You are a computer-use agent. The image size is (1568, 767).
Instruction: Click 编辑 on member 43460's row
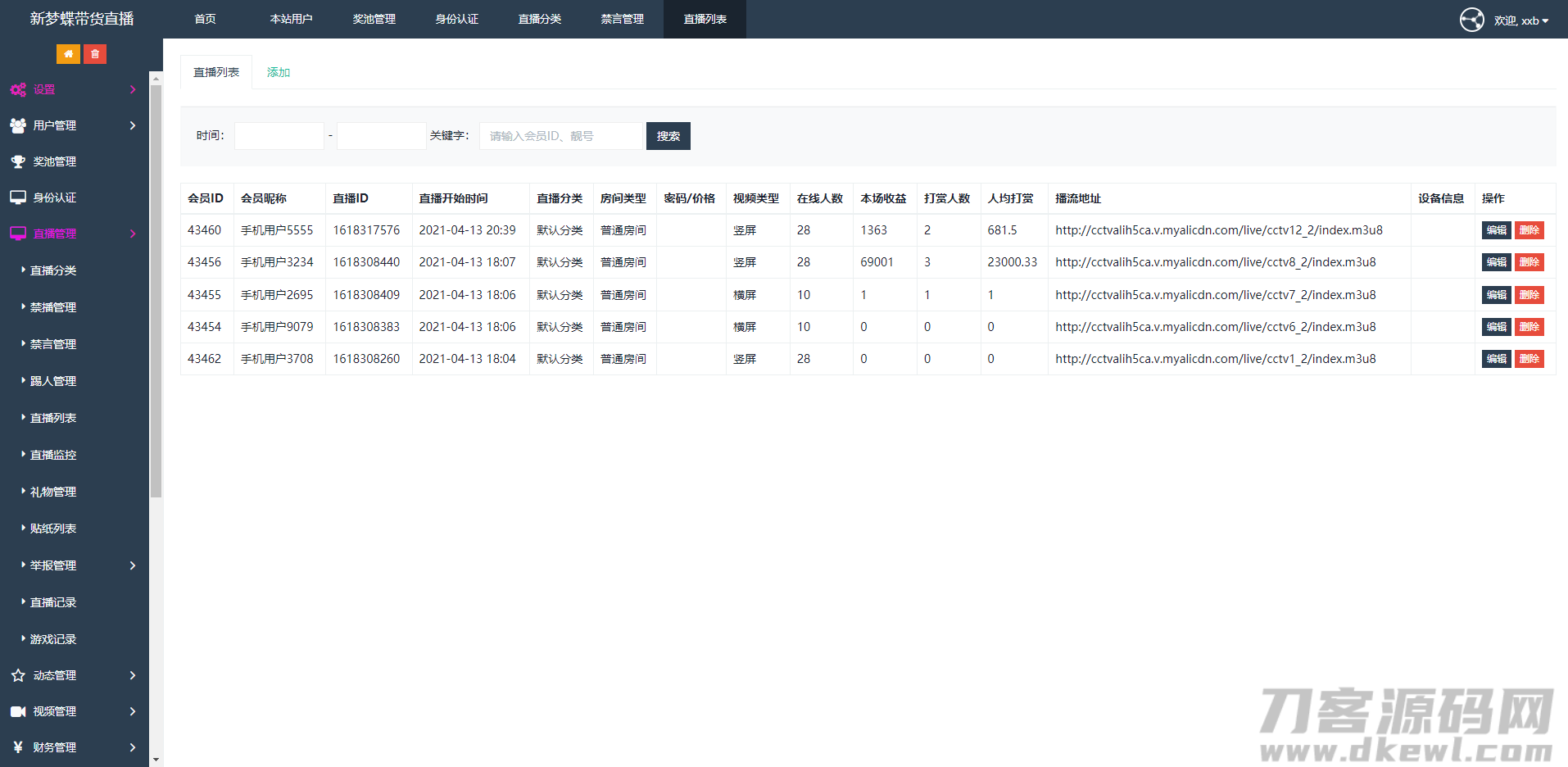point(1496,230)
